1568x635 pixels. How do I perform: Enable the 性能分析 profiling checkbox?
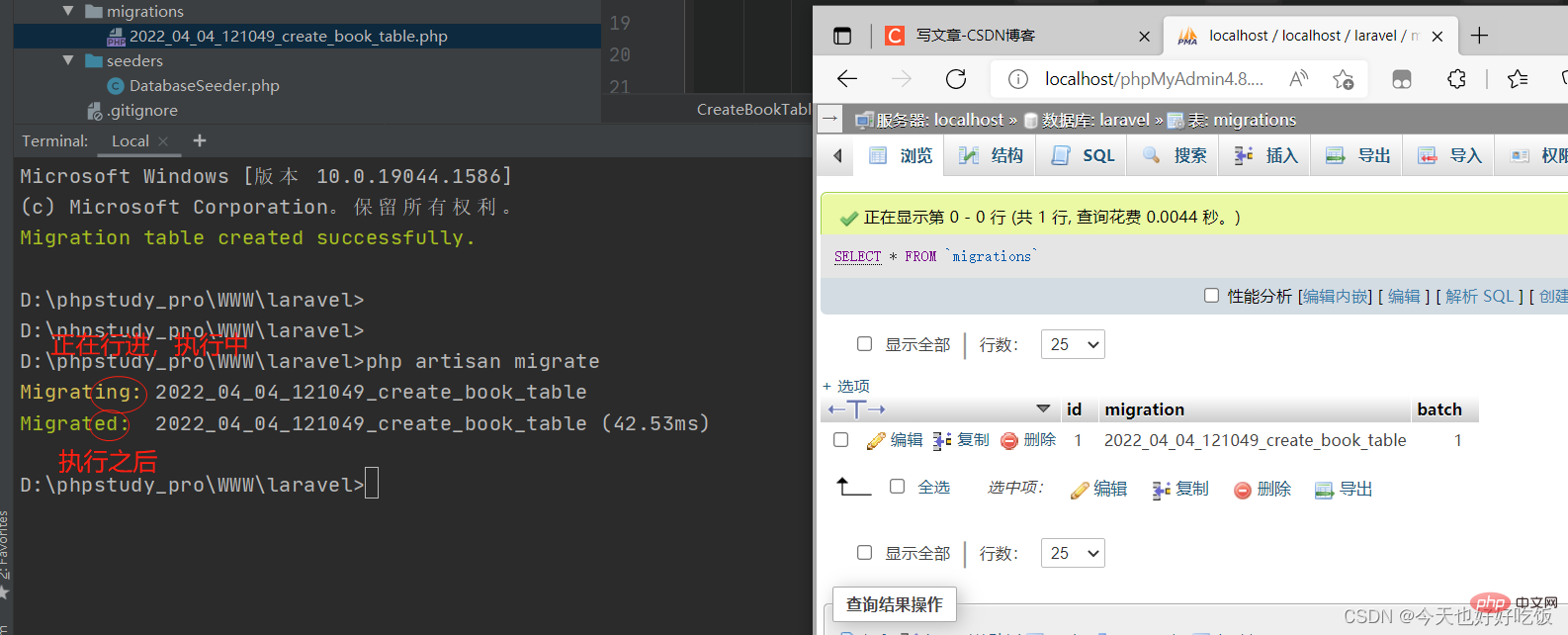pyautogui.click(x=1211, y=295)
